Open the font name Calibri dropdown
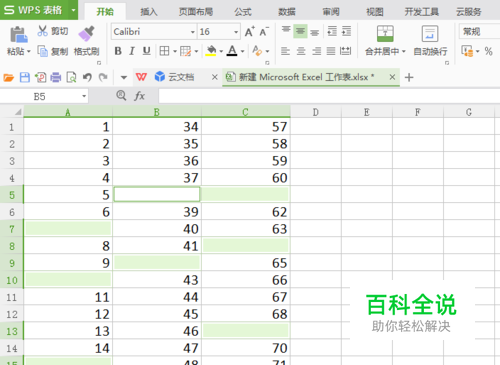Viewport: 500px width, 365px height. [192, 32]
